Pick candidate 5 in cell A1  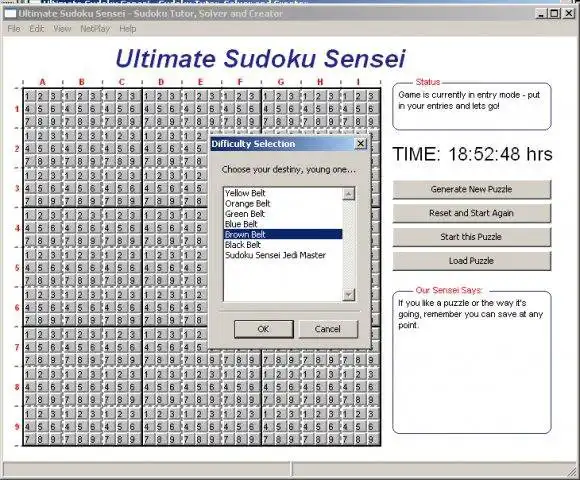click(40, 109)
